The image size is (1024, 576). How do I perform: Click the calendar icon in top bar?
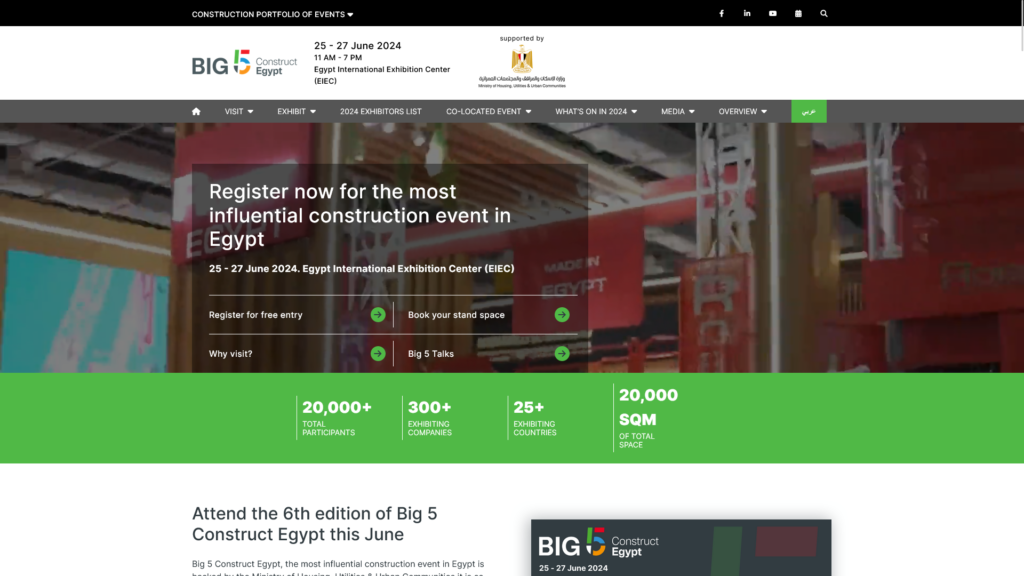(x=798, y=13)
